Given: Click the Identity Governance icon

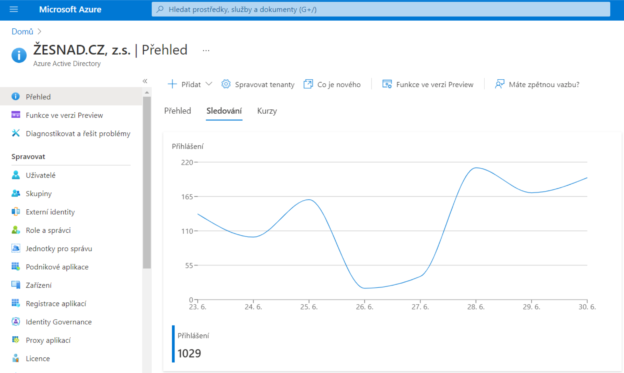Looking at the screenshot, I should pyautogui.click(x=16, y=322).
